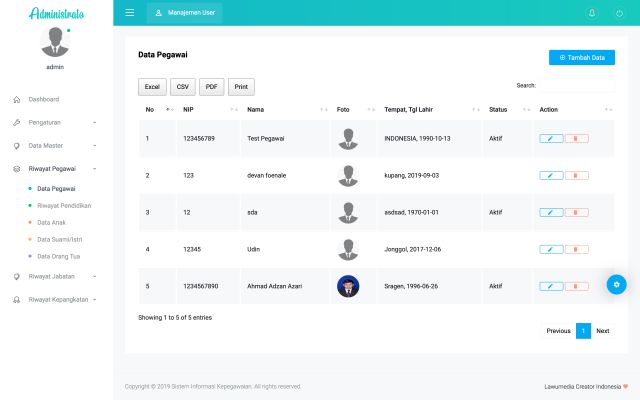This screenshot has width=640, height=400.
Task: Sort table by the Status column
Action: pyautogui.click(x=498, y=109)
